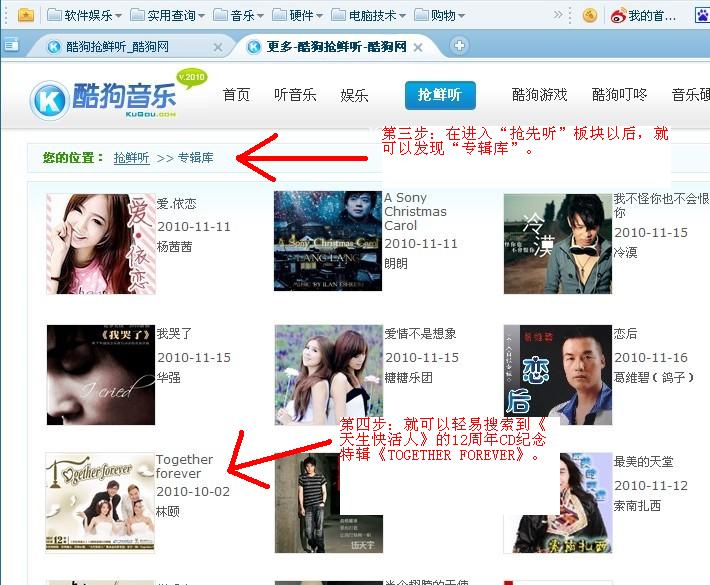Image resolution: width=710 pixels, height=585 pixels.
Task: Open the 恋后 album cover
Action: (557, 375)
